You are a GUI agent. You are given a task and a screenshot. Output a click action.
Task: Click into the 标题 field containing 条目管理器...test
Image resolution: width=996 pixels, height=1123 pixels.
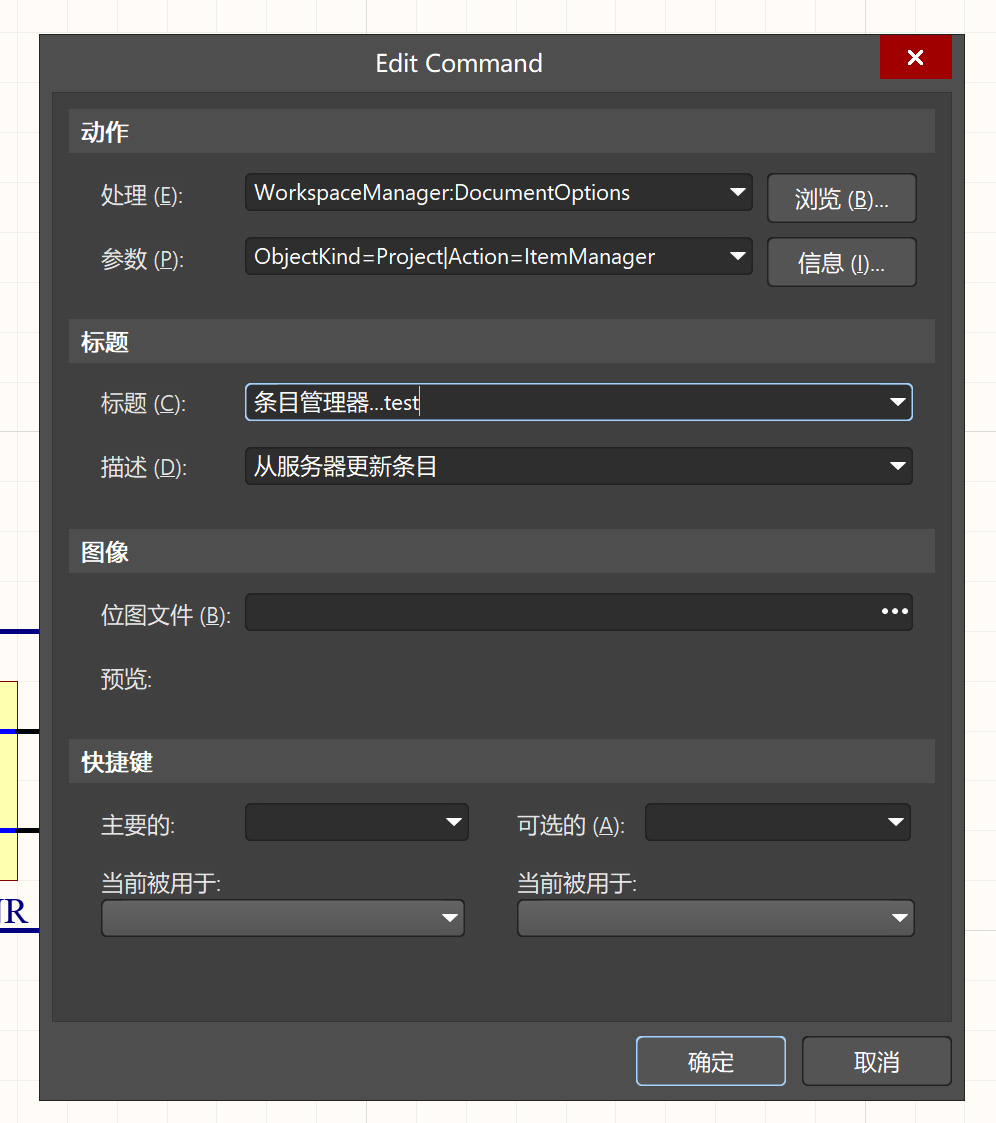click(560, 402)
